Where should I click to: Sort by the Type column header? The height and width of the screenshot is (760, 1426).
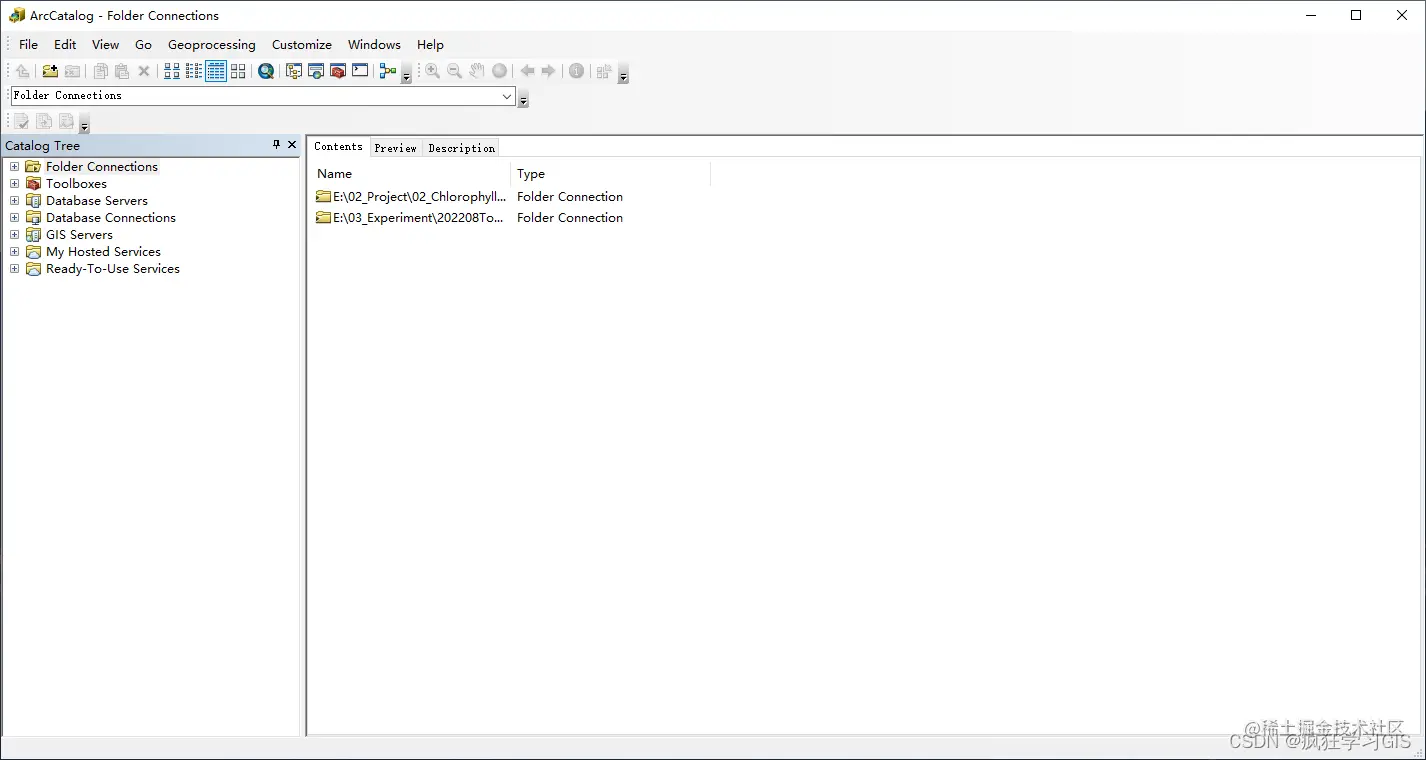pyautogui.click(x=610, y=174)
